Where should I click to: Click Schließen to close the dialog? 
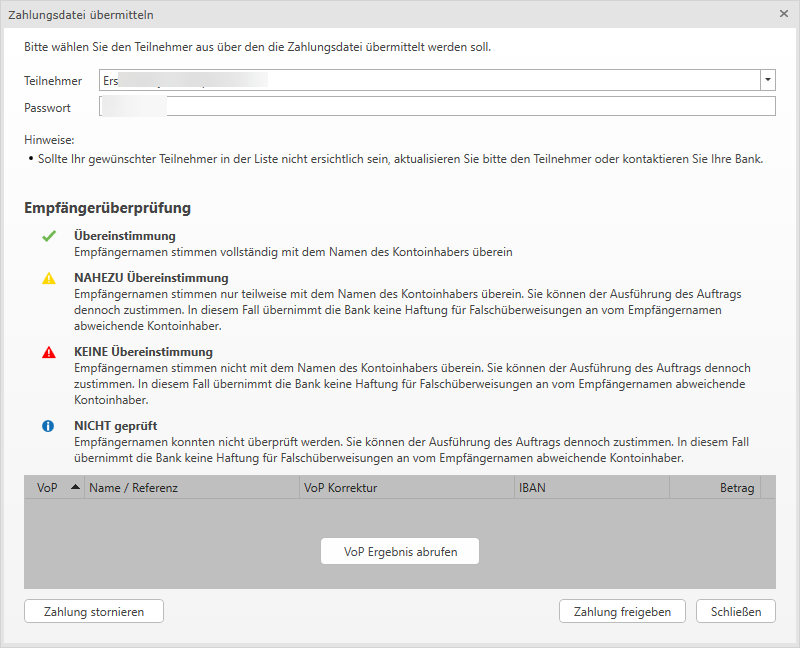(x=735, y=611)
